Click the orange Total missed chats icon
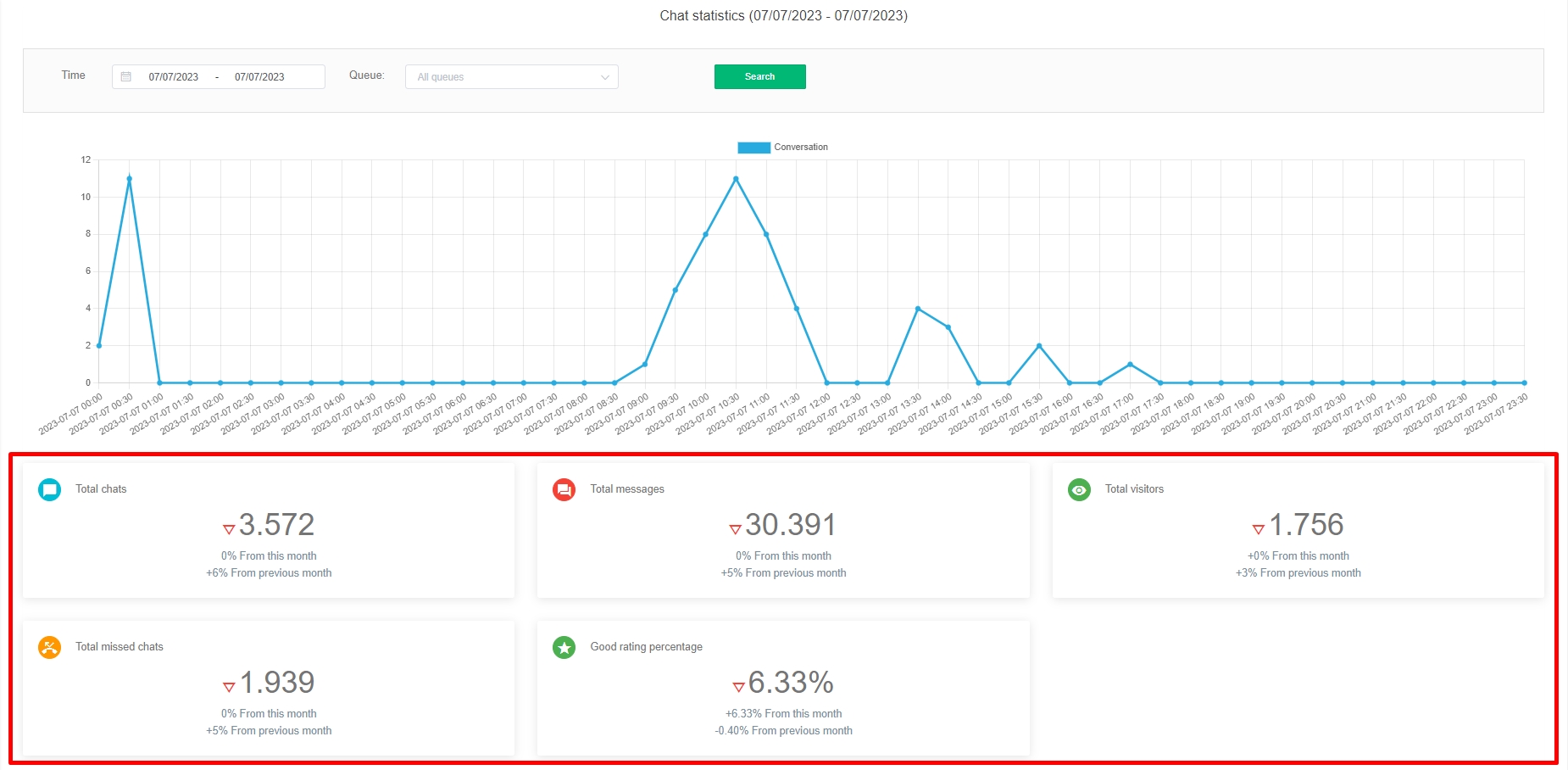 (50, 648)
